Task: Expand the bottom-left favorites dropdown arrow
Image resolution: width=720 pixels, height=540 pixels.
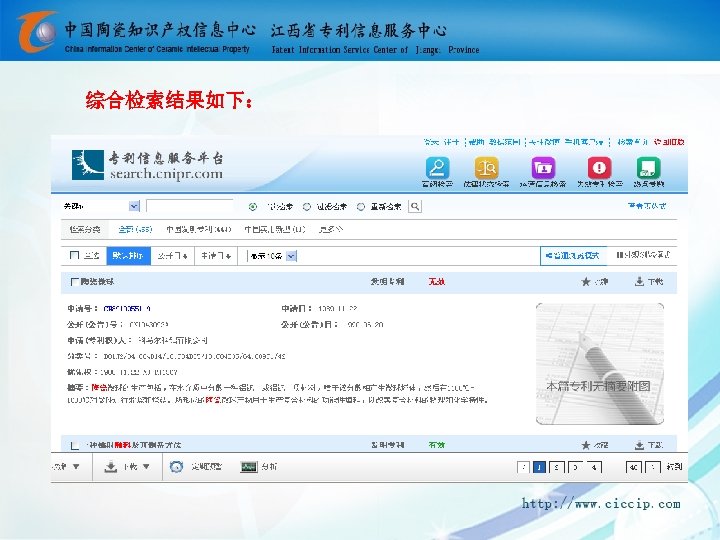Action: click(76, 467)
